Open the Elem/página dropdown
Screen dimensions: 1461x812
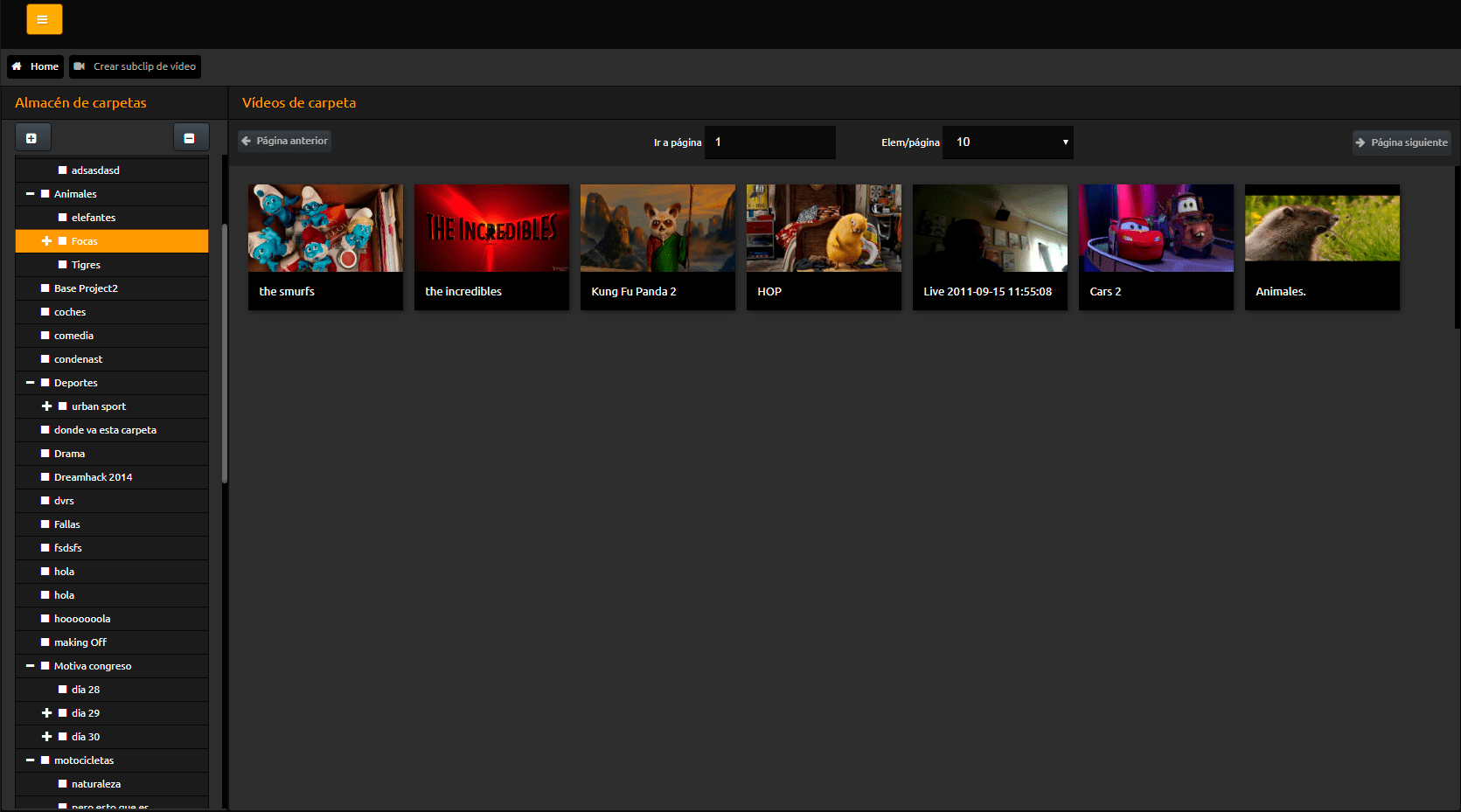pos(1008,142)
